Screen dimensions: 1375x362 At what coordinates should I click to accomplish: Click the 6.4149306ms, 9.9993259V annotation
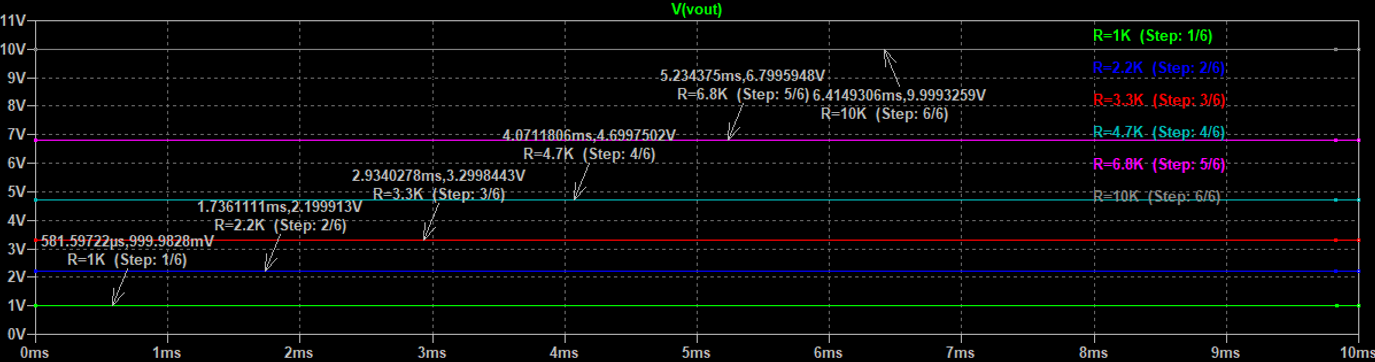coord(900,95)
